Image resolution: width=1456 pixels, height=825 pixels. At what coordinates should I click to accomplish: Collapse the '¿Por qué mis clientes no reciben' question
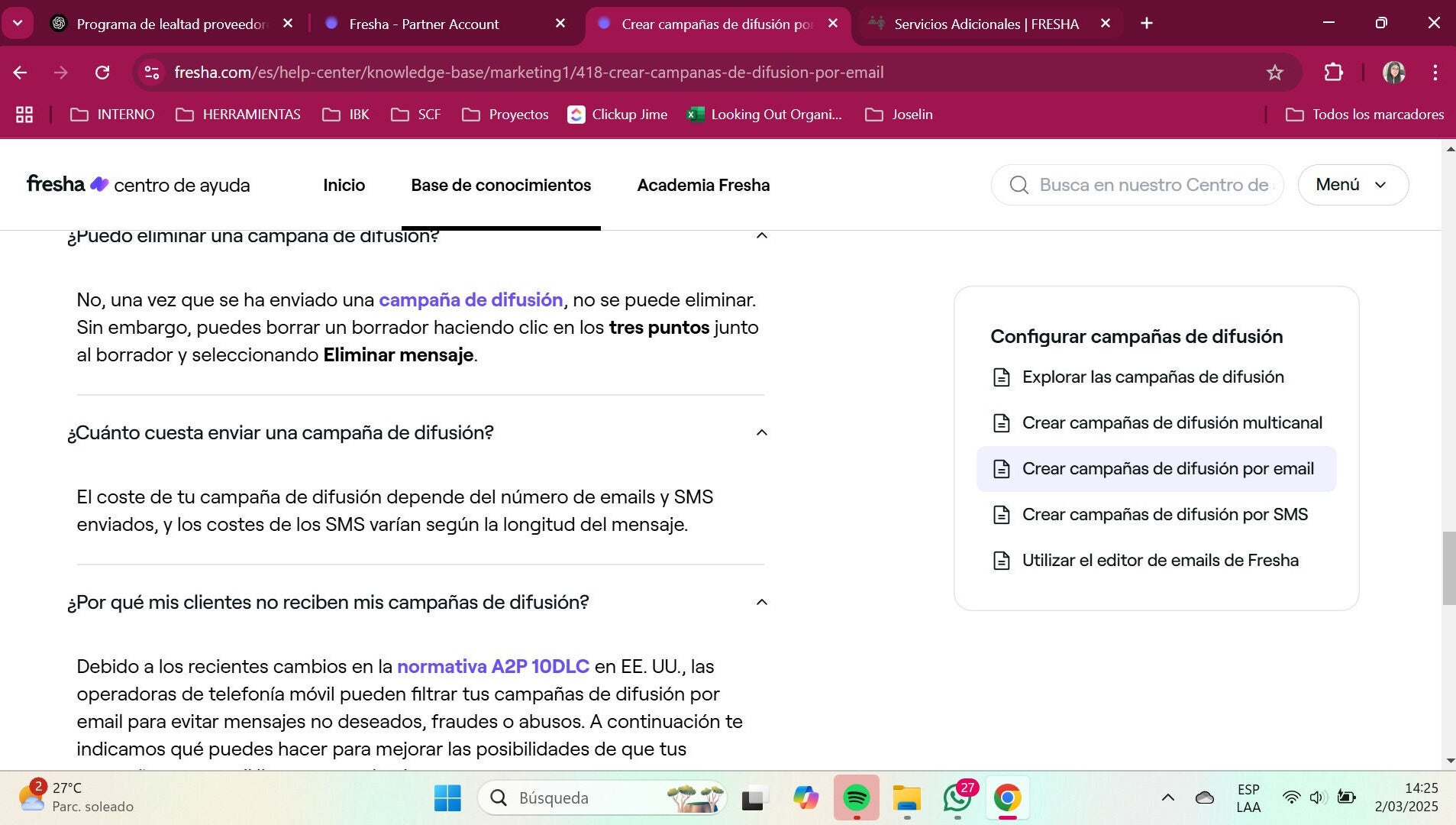click(761, 603)
